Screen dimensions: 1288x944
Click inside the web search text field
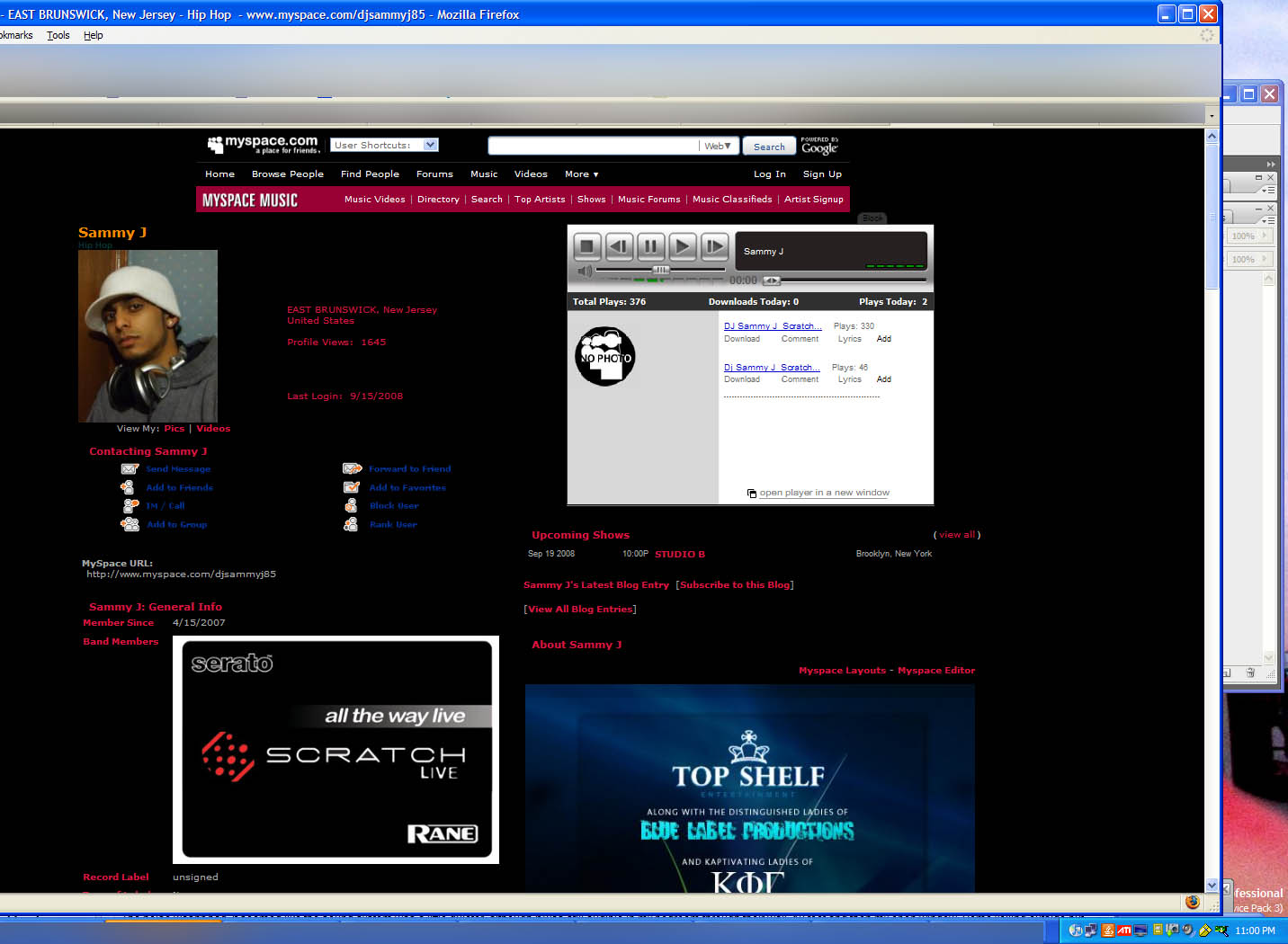tap(592, 146)
